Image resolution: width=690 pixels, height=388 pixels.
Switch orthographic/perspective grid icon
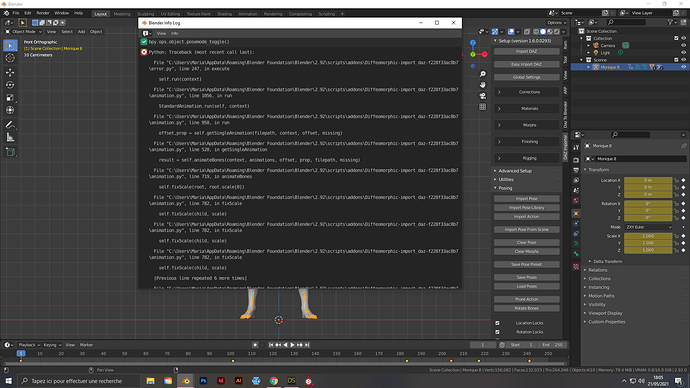click(x=483, y=107)
